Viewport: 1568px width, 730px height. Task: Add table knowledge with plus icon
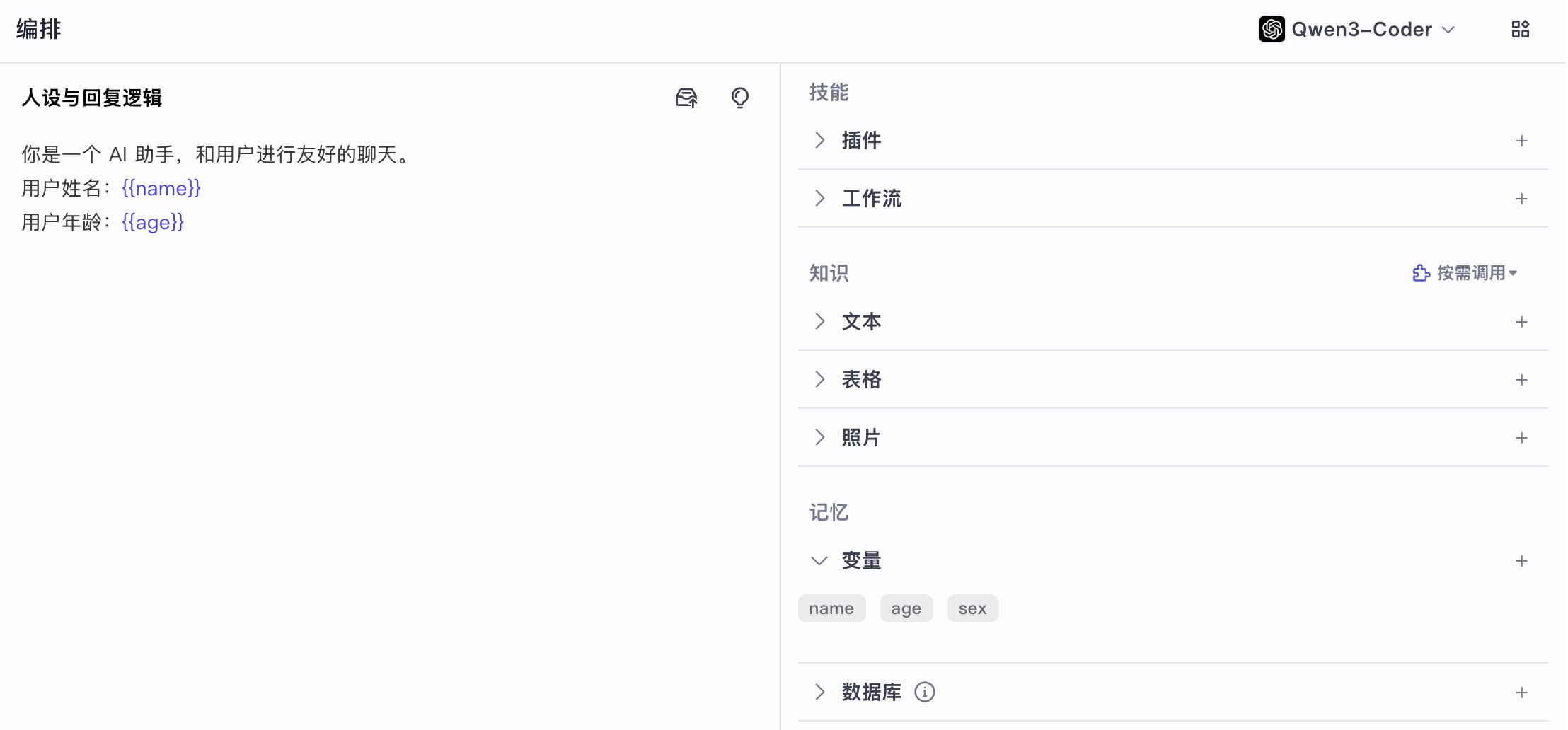click(x=1521, y=380)
